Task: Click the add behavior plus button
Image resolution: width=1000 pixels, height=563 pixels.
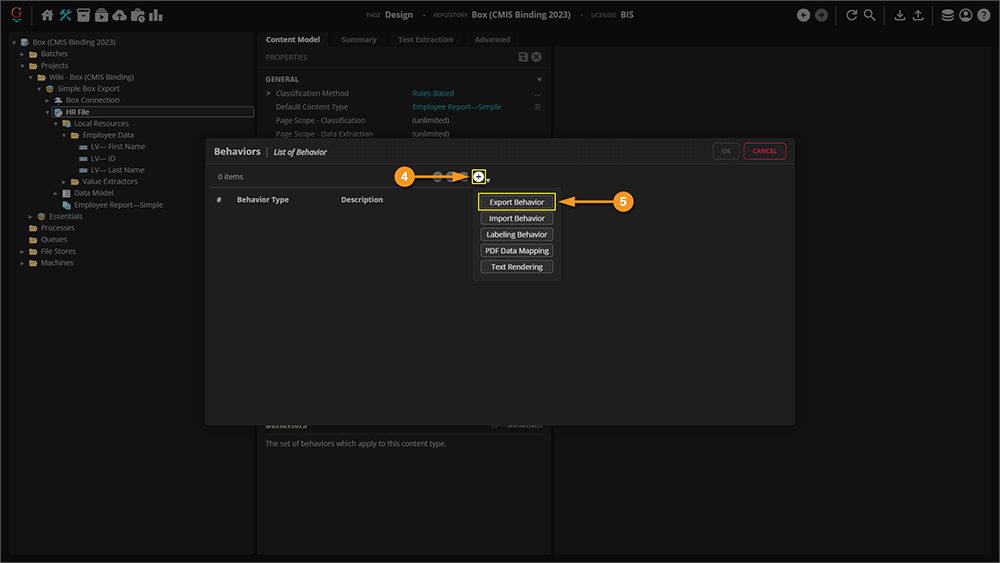Action: tap(479, 177)
